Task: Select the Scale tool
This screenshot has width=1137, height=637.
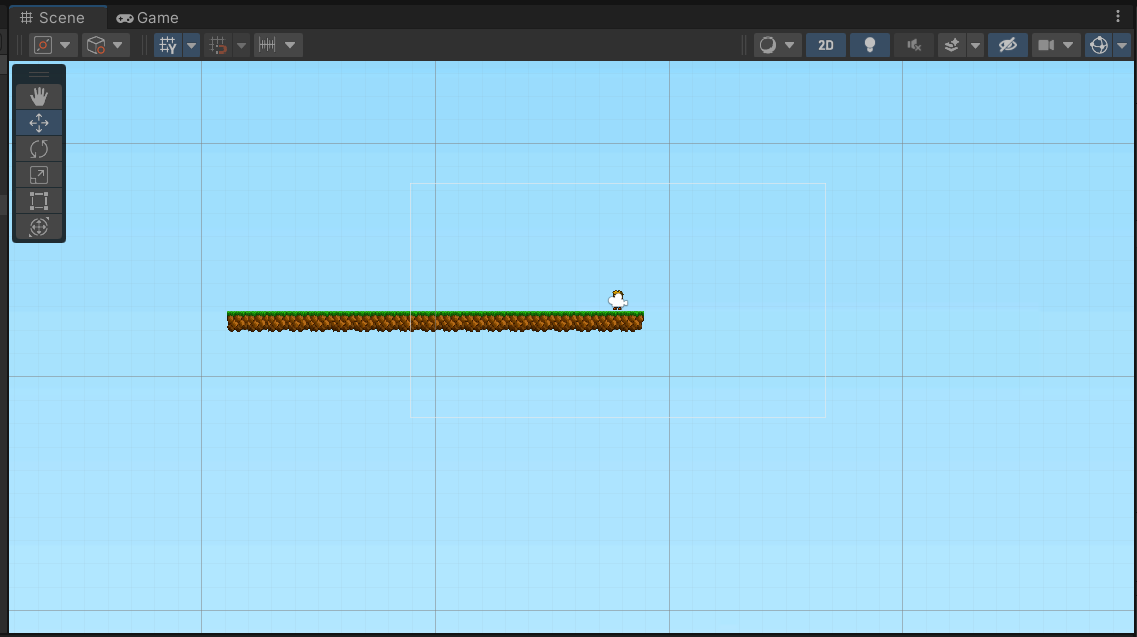Action: 39,175
